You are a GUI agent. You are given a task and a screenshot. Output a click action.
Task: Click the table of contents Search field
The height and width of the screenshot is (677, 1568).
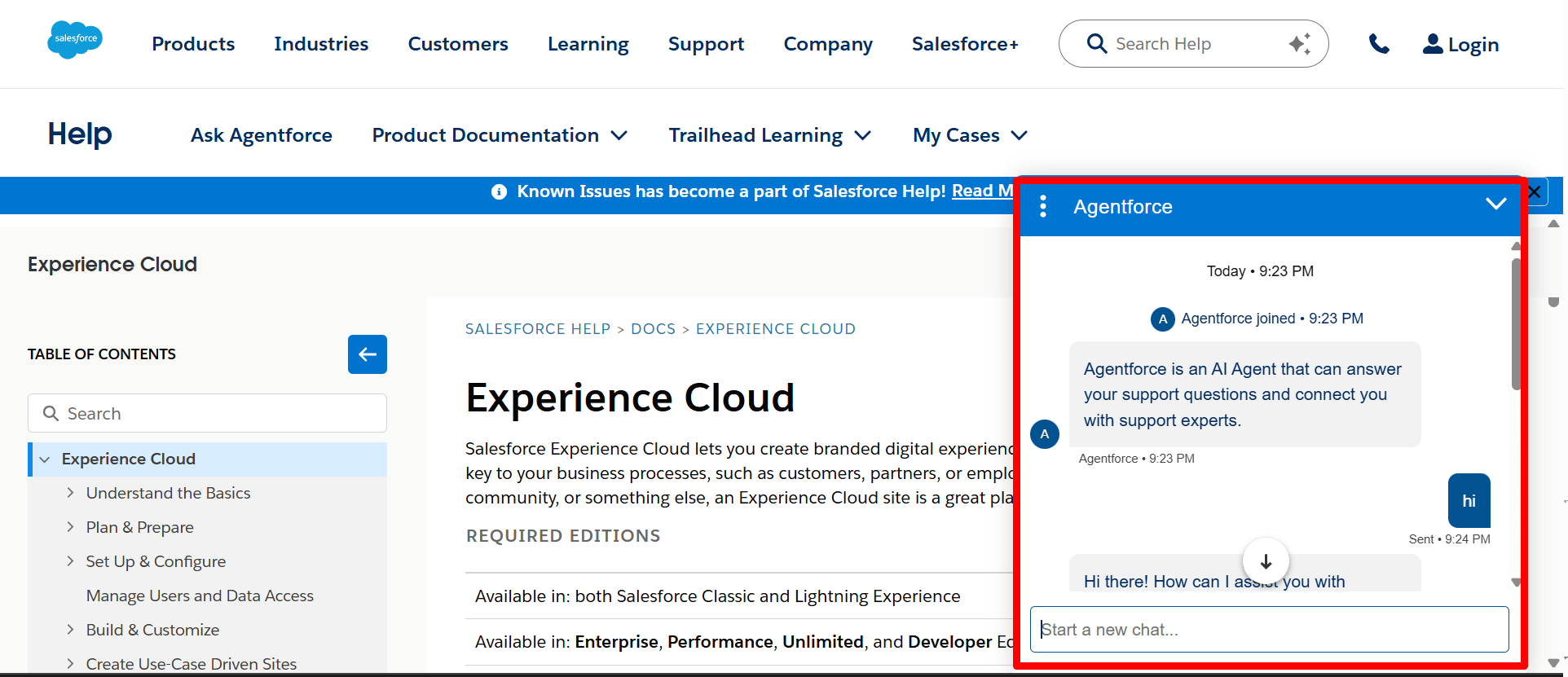(x=207, y=413)
